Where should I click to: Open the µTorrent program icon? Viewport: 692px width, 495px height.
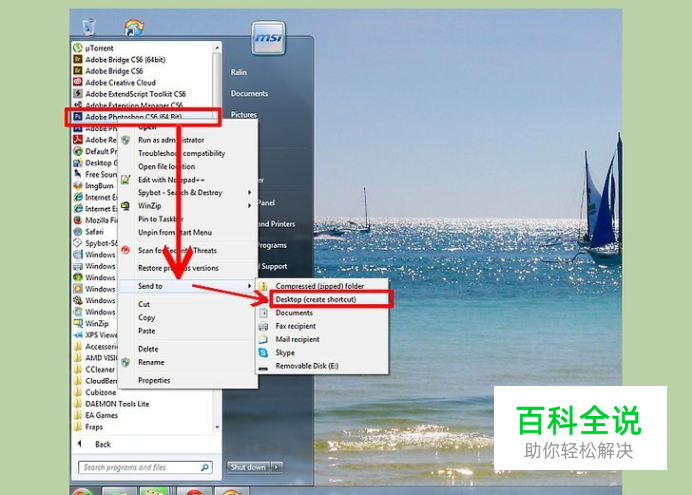pos(78,48)
